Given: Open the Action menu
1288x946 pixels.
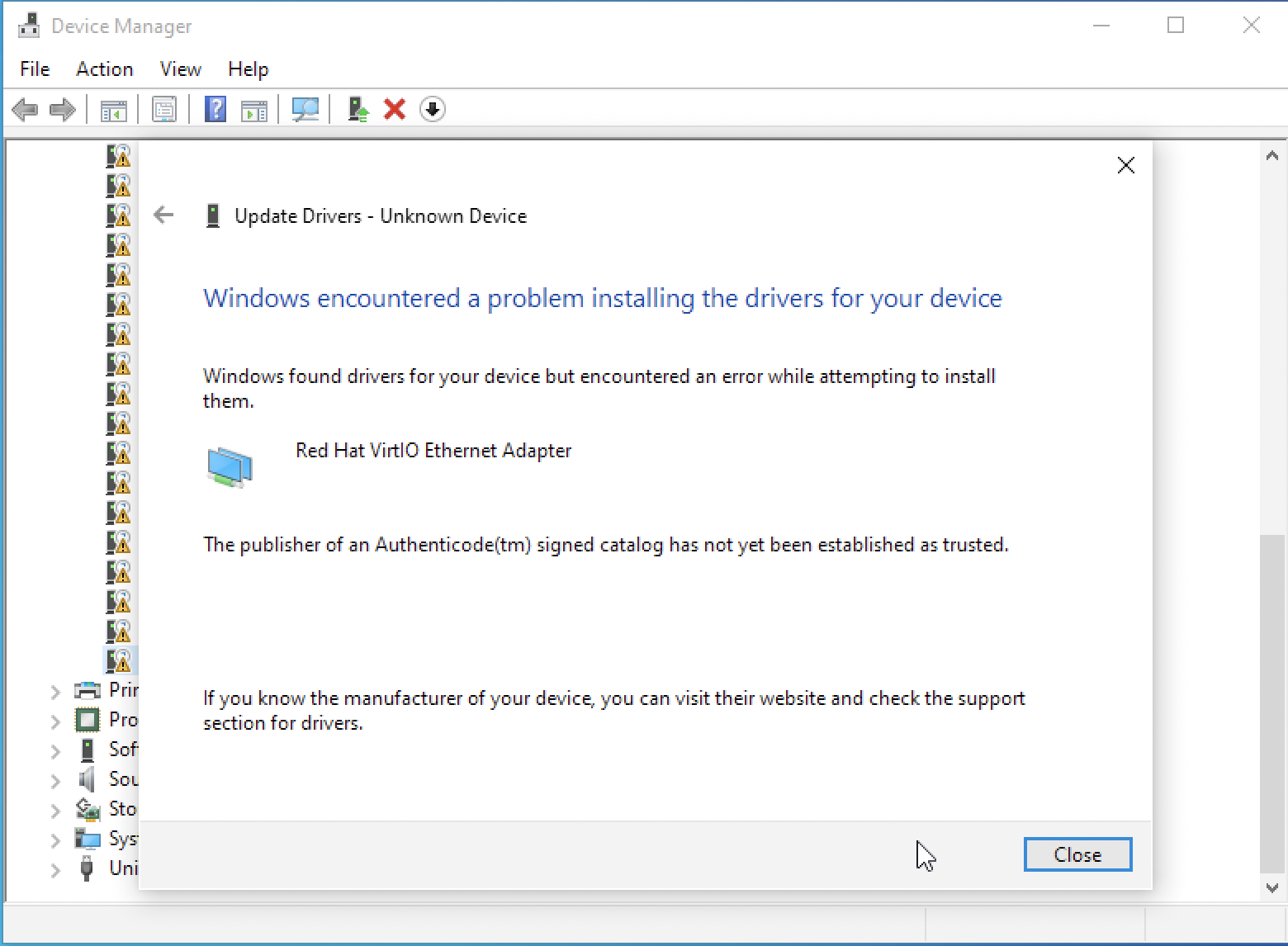Looking at the screenshot, I should pyautogui.click(x=105, y=69).
